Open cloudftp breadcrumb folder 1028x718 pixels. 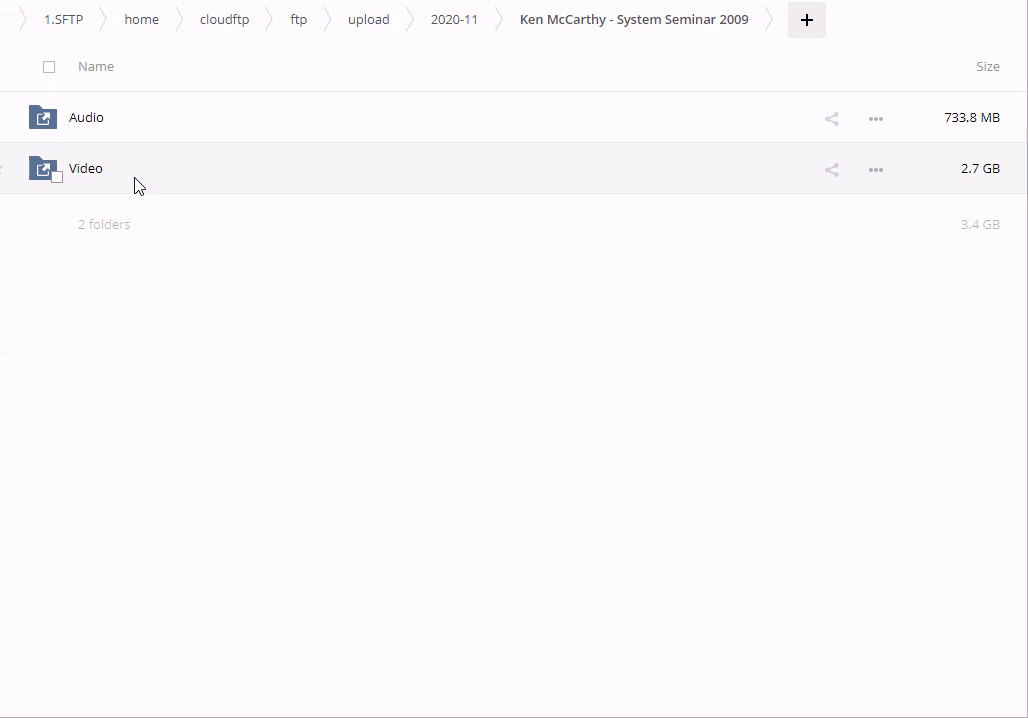click(224, 20)
